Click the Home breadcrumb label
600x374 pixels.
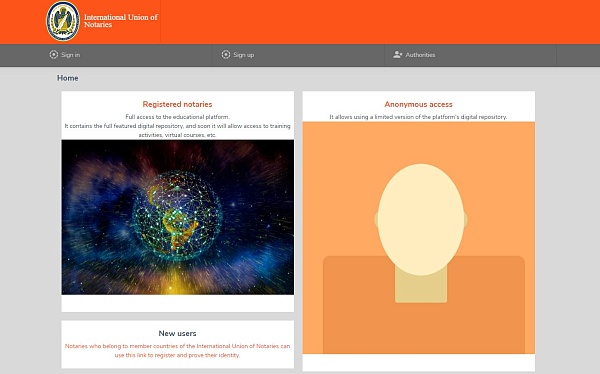coord(68,78)
